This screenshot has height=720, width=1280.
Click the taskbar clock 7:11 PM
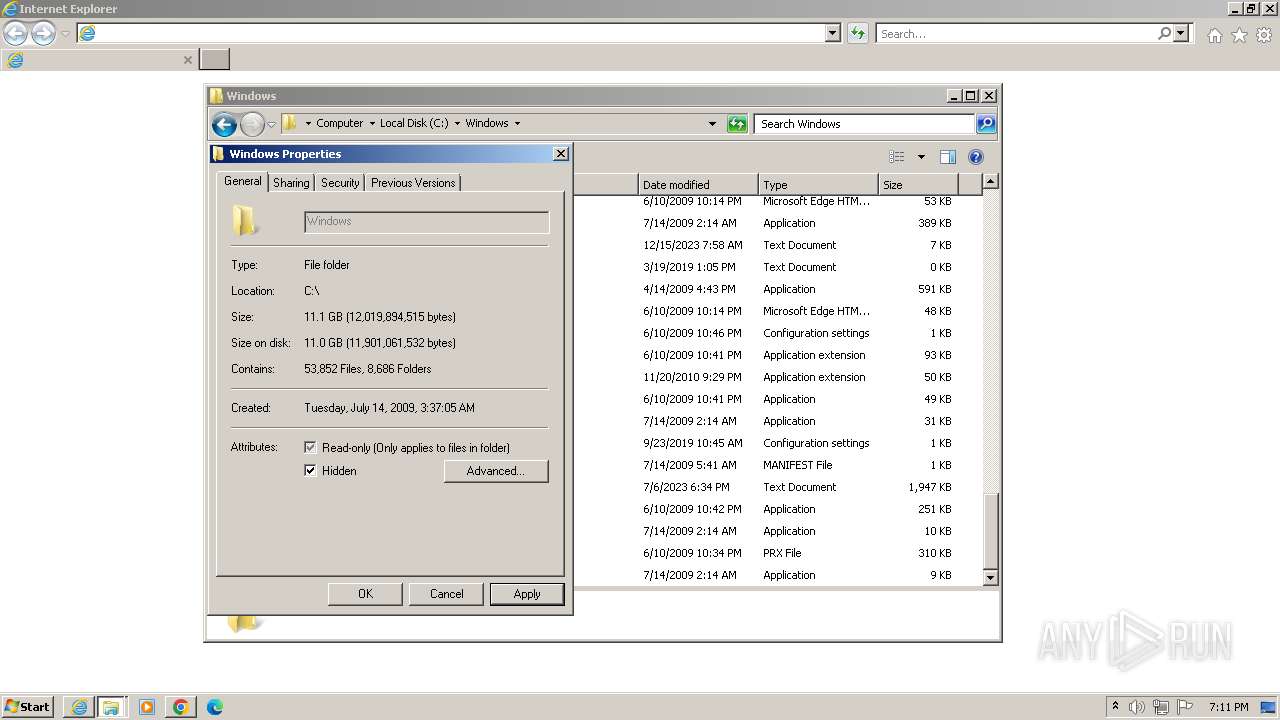[1228, 707]
